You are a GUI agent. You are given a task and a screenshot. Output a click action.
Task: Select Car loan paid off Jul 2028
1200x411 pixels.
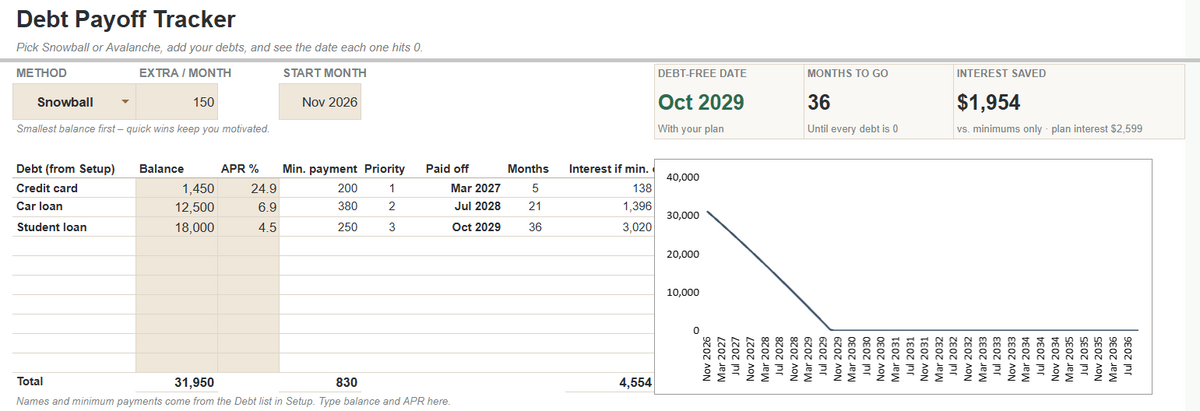478,206
